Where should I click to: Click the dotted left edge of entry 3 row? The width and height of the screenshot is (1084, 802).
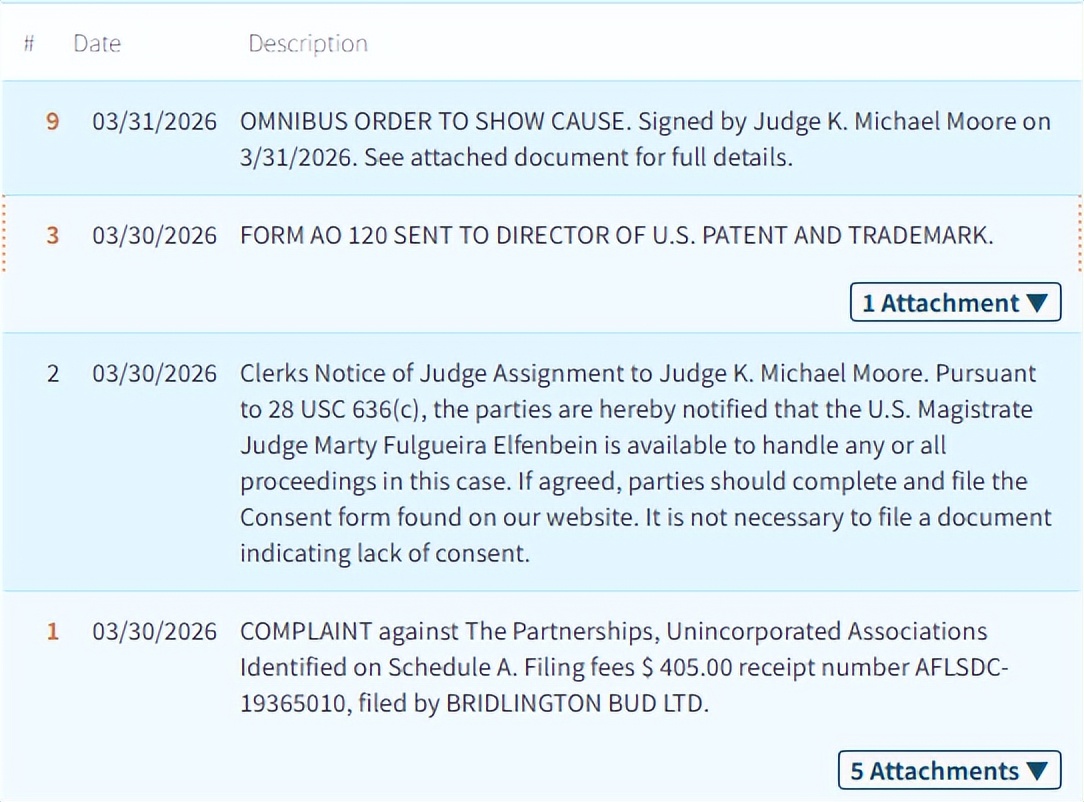click(x=4, y=236)
